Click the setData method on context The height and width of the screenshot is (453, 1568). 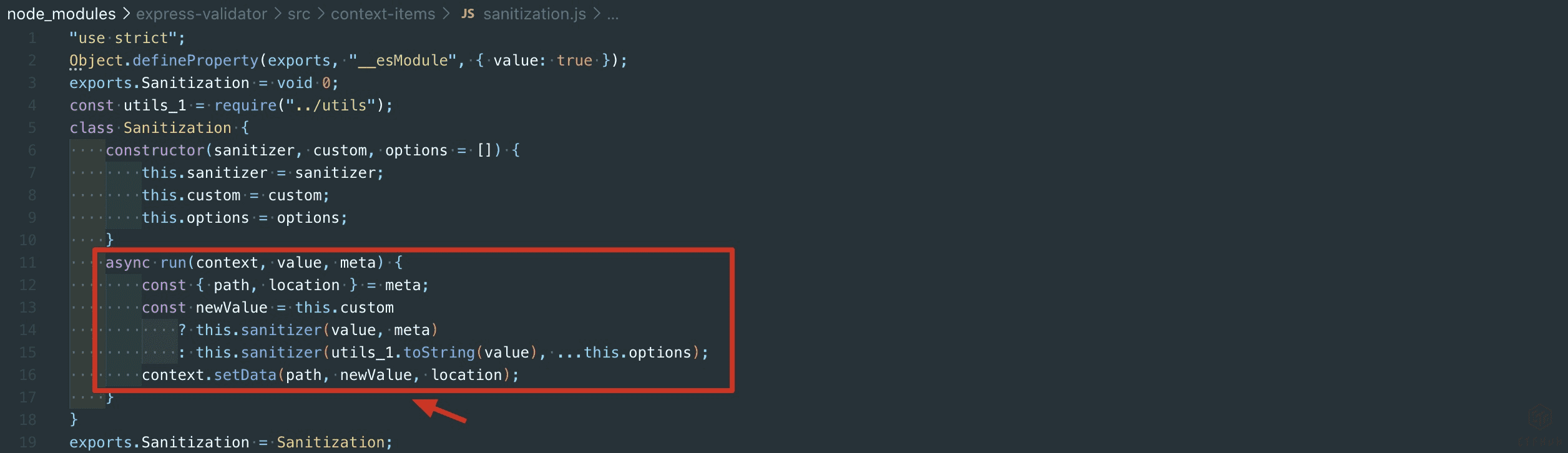[x=245, y=375]
